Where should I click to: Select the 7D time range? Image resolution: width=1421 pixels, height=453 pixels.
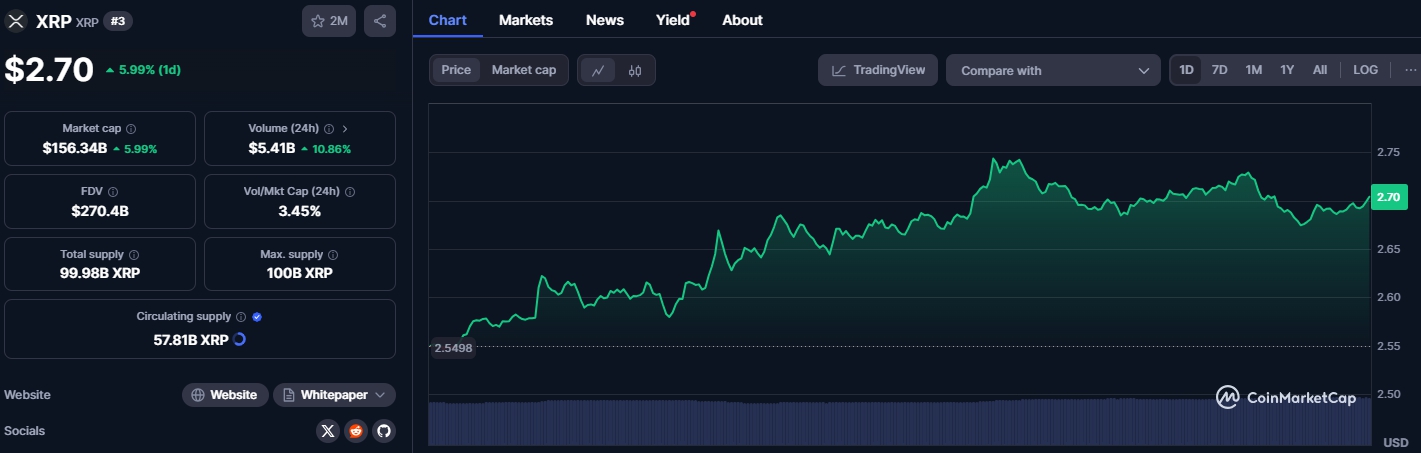(1219, 70)
